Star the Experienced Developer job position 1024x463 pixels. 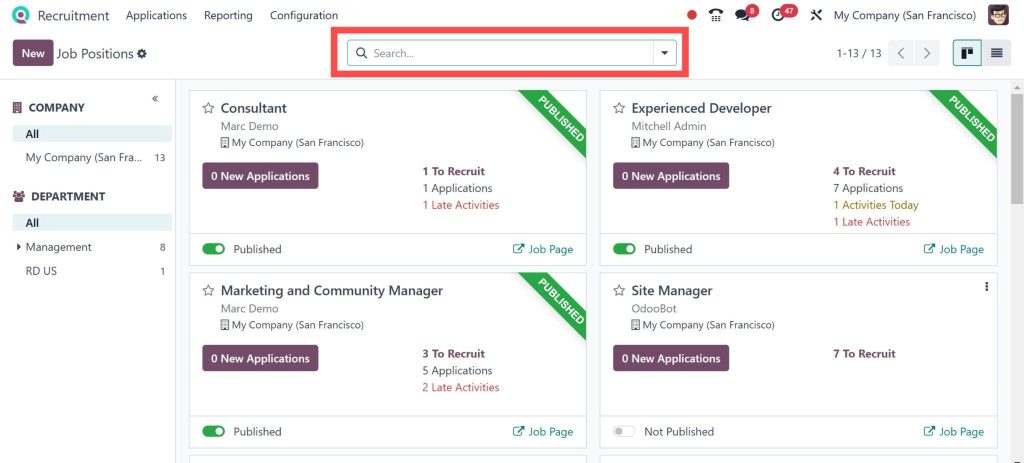[619, 108]
